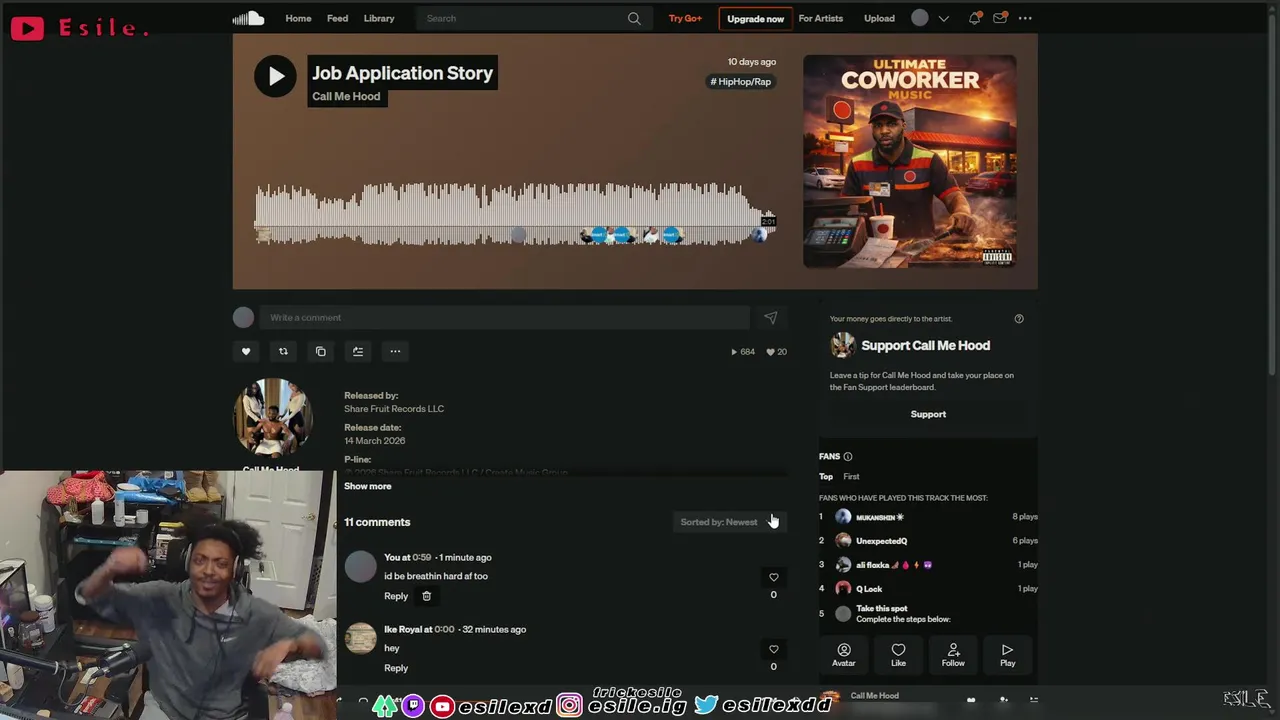Image resolution: width=1280 pixels, height=720 pixels.
Task: Click the Follow step button
Action: tap(953, 656)
